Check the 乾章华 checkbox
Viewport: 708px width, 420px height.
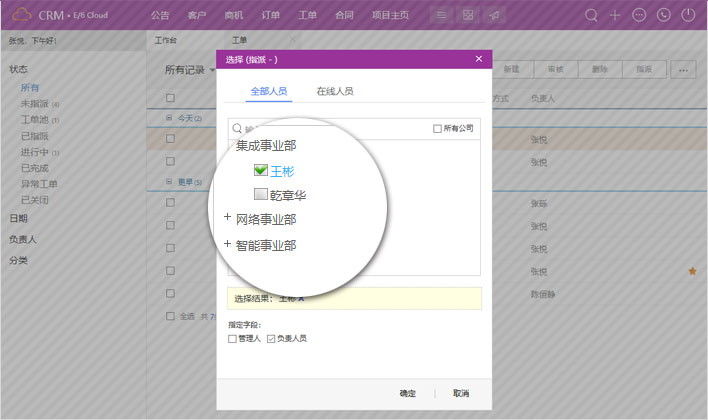tap(261, 195)
